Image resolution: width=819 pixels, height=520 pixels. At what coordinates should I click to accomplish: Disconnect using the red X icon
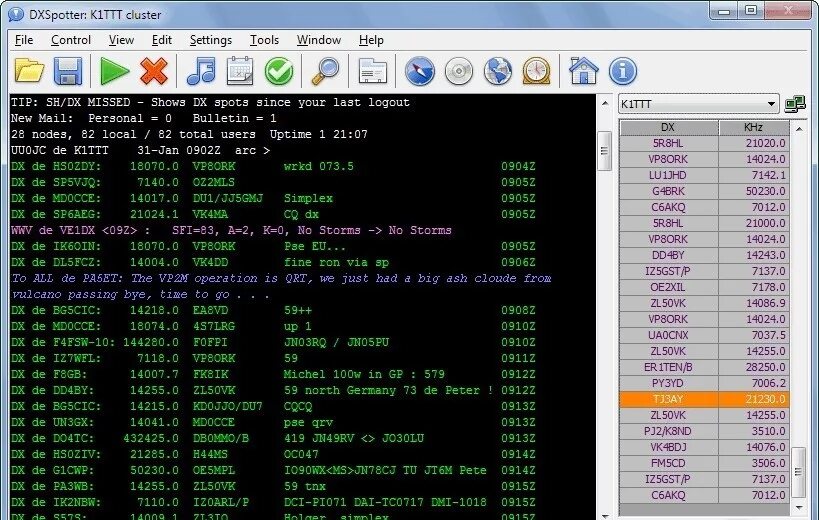pos(154,71)
